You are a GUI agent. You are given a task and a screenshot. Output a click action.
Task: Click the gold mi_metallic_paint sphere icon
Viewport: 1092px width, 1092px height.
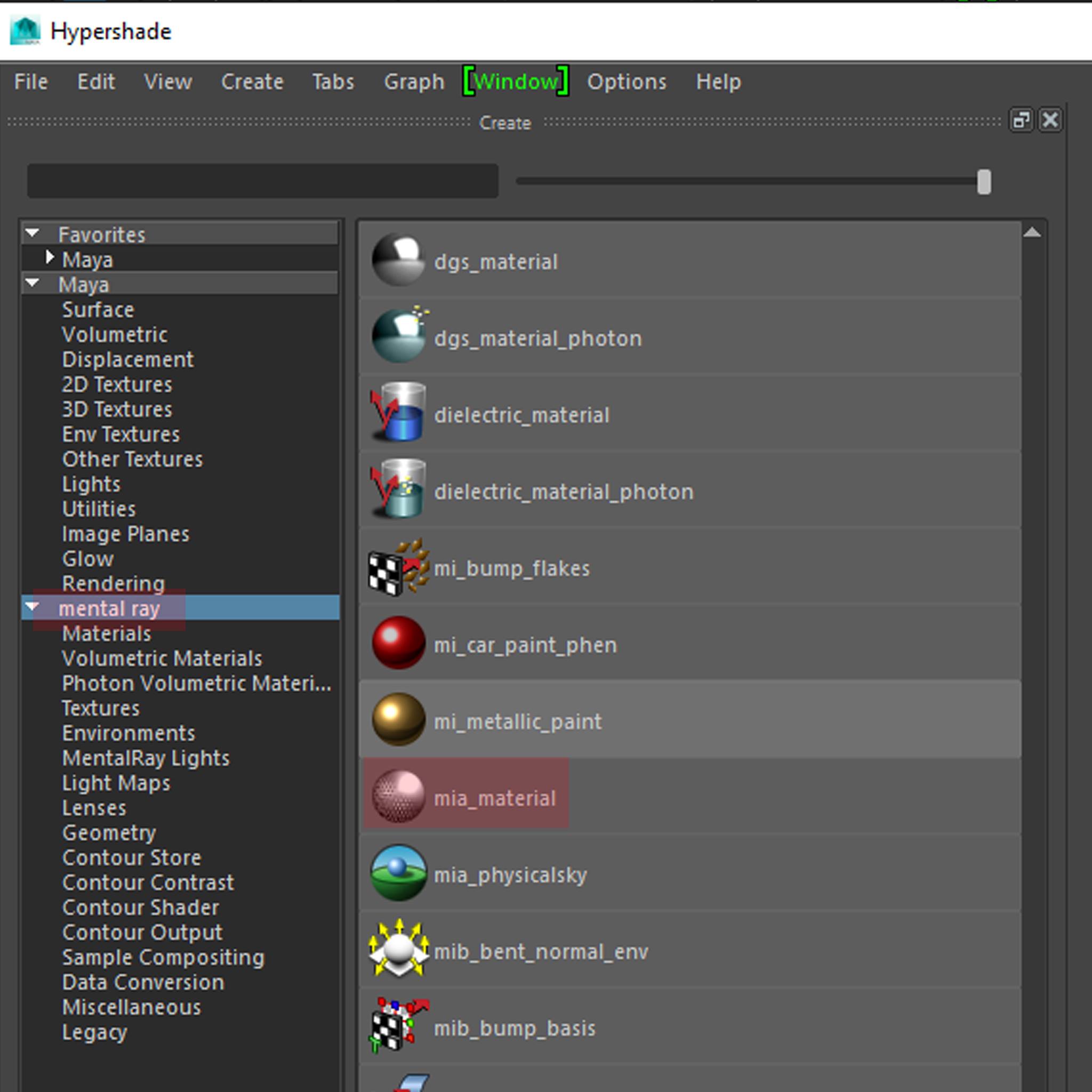click(398, 720)
